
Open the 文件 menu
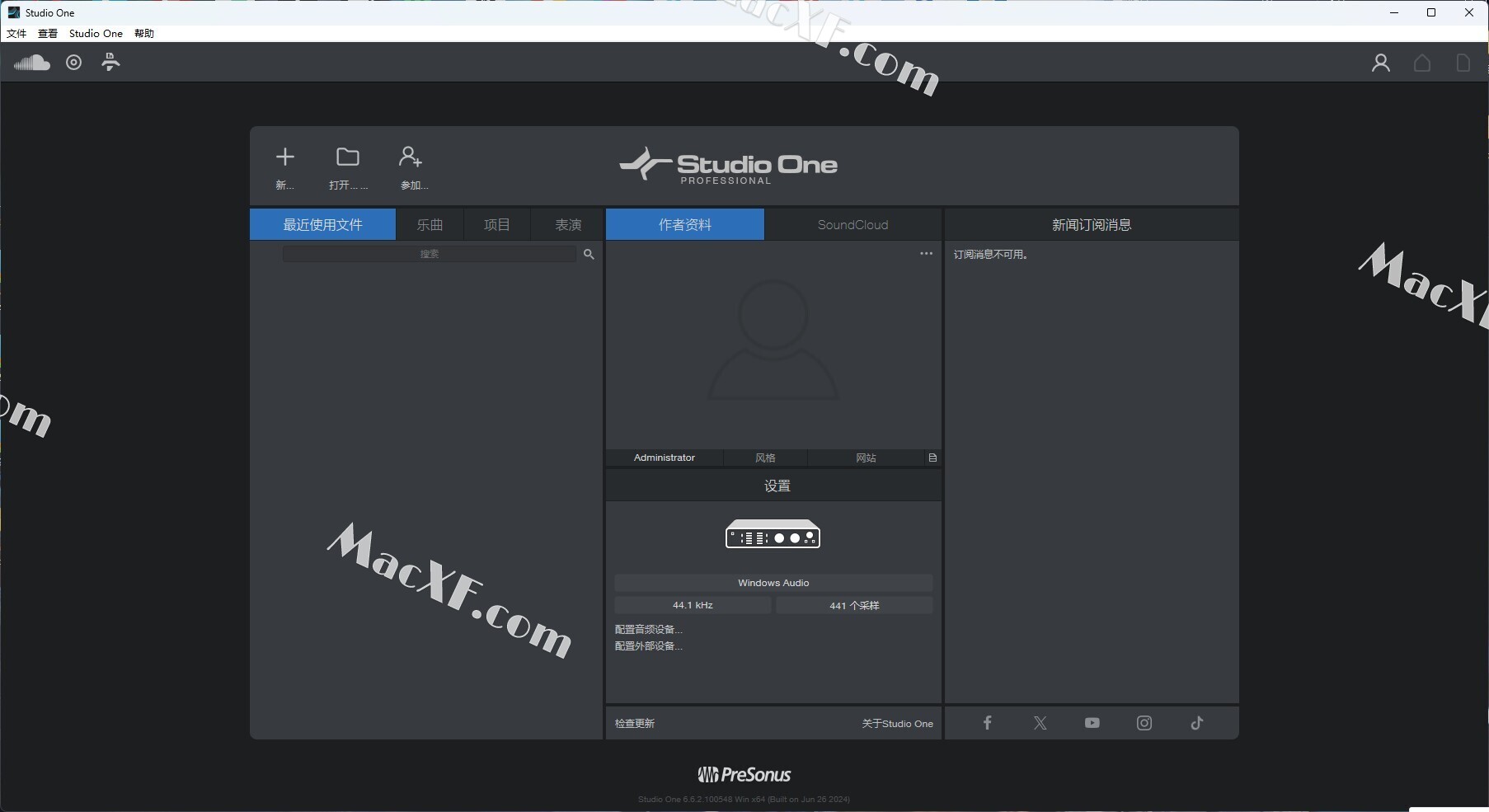[x=16, y=34]
